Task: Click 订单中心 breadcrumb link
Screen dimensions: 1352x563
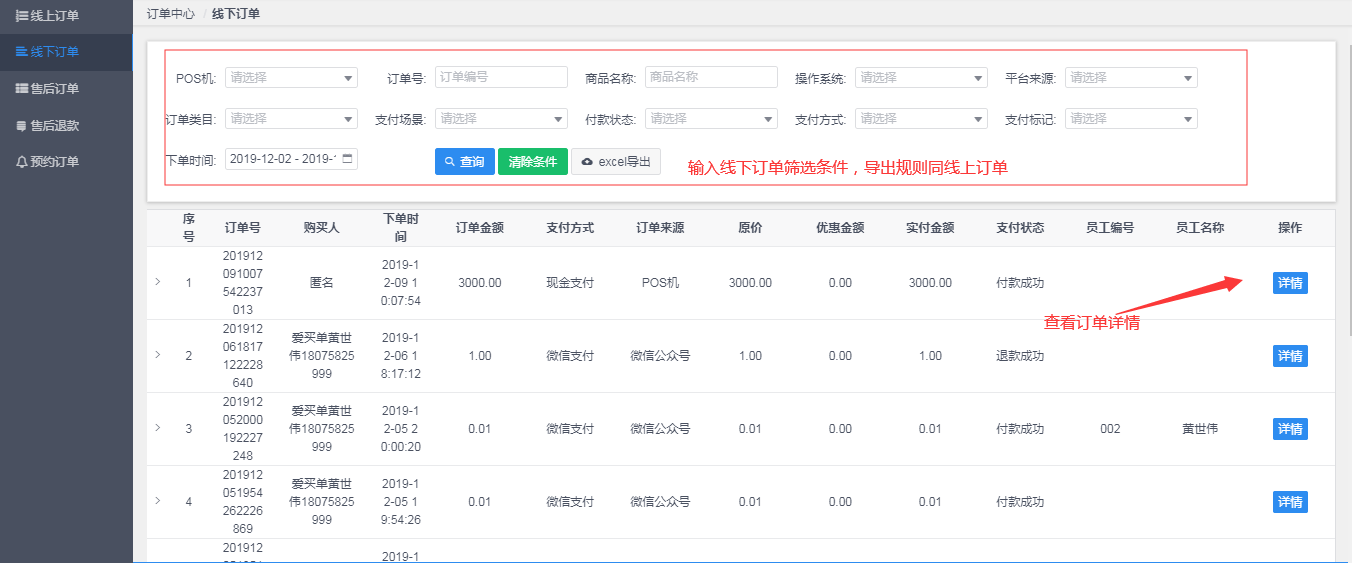Action: (170, 14)
